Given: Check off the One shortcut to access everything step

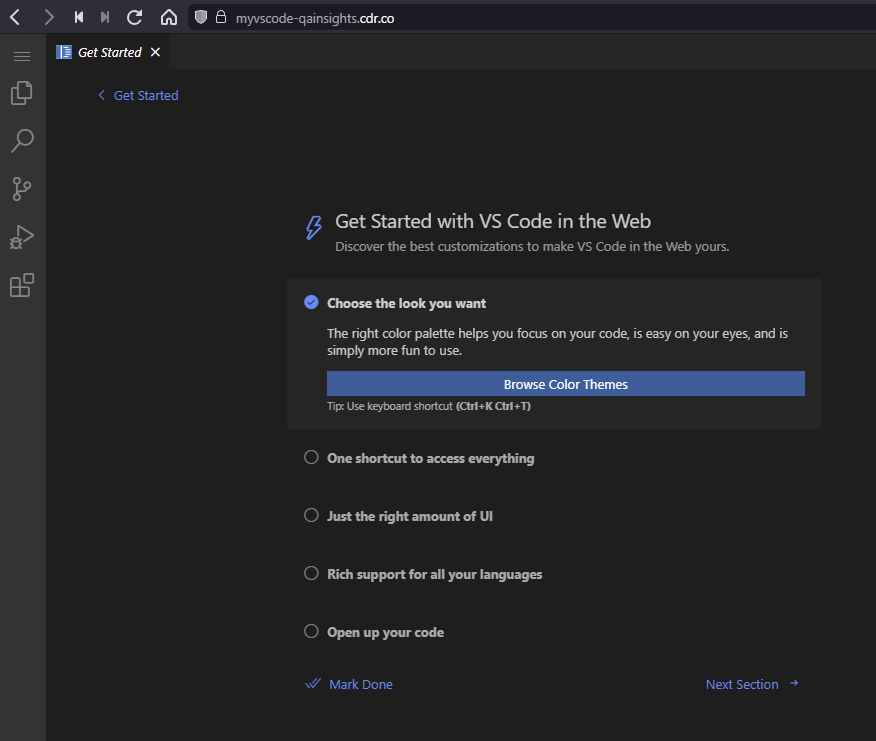Looking at the screenshot, I should point(311,456).
